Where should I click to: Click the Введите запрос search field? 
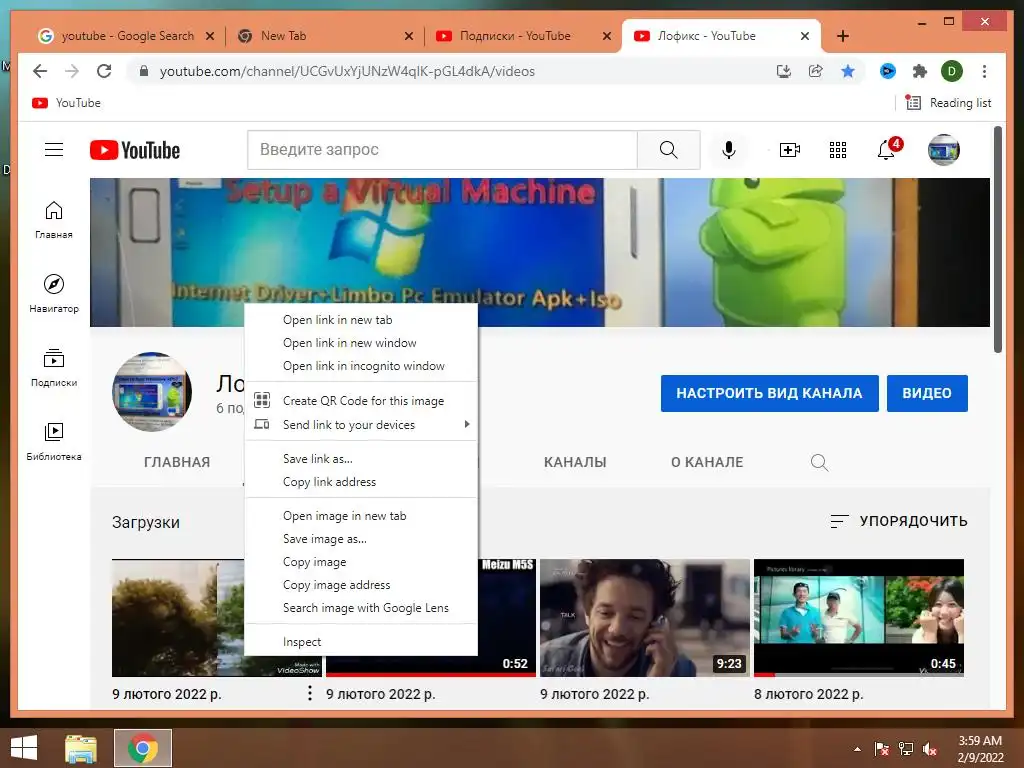pyautogui.click(x=441, y=150)
